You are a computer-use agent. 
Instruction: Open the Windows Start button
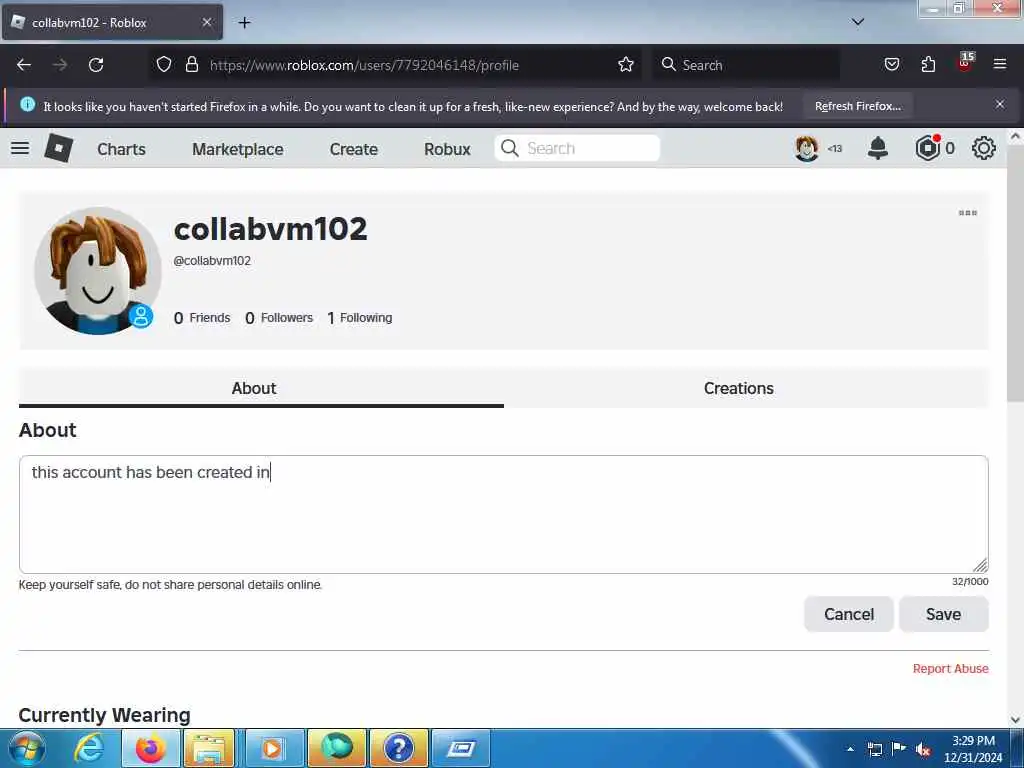tap(27, 748)
